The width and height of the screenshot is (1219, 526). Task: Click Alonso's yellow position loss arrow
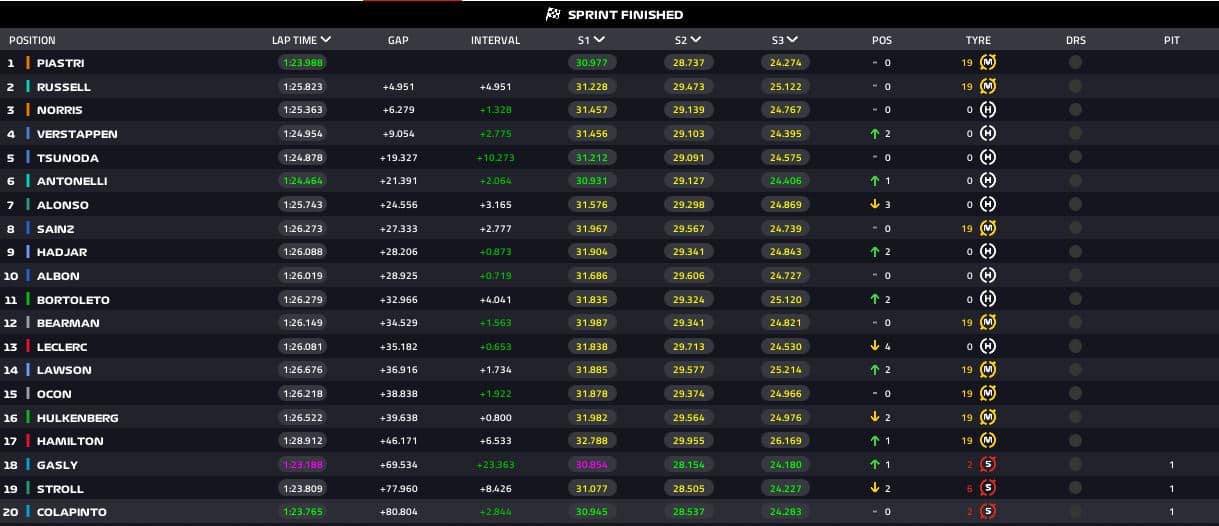pyautogui.click(x=874, y=205)
